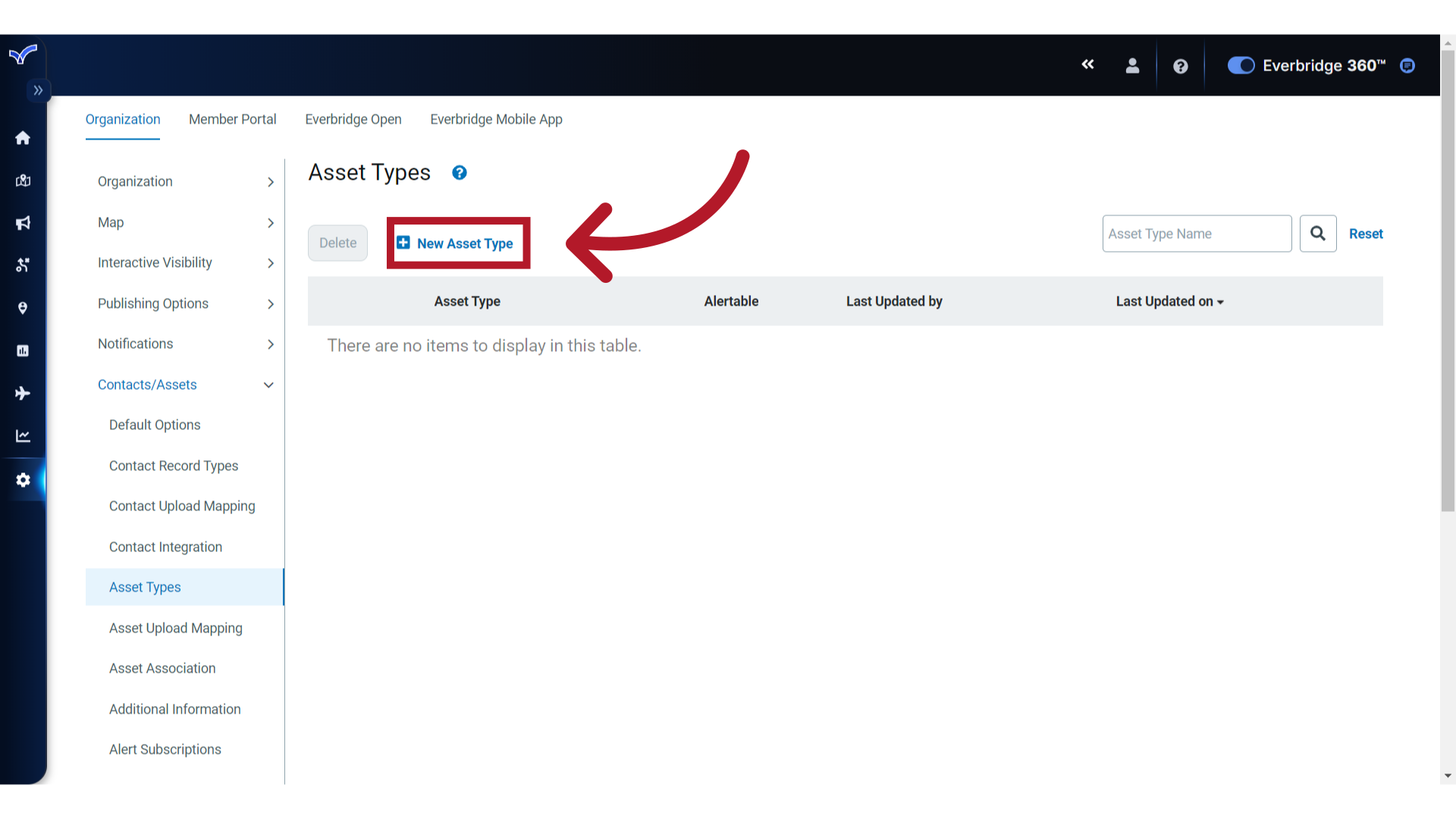
Task: Click the New Asset Type button
Action: tap(457, 243)
